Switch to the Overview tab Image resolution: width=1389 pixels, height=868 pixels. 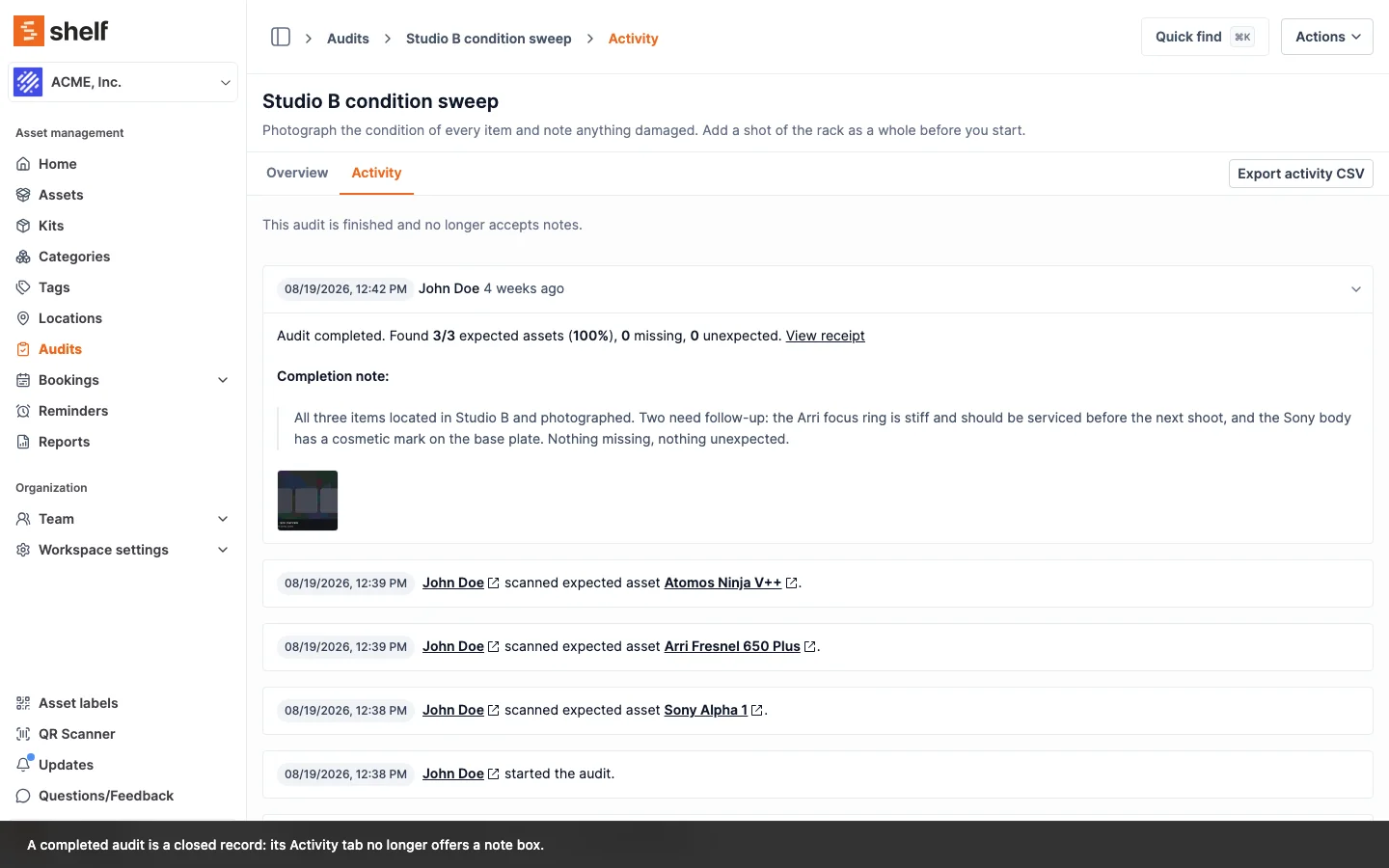pos(297,173)
